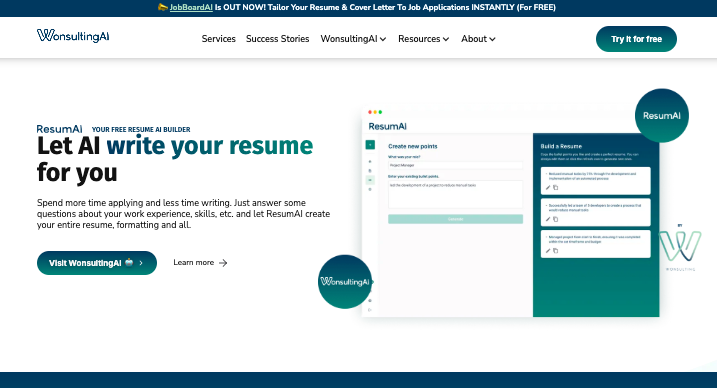Expand the WonsultingAI dropdown menu
The width and height of the screenshot is (717, 388).
click(x=353, y=39)
